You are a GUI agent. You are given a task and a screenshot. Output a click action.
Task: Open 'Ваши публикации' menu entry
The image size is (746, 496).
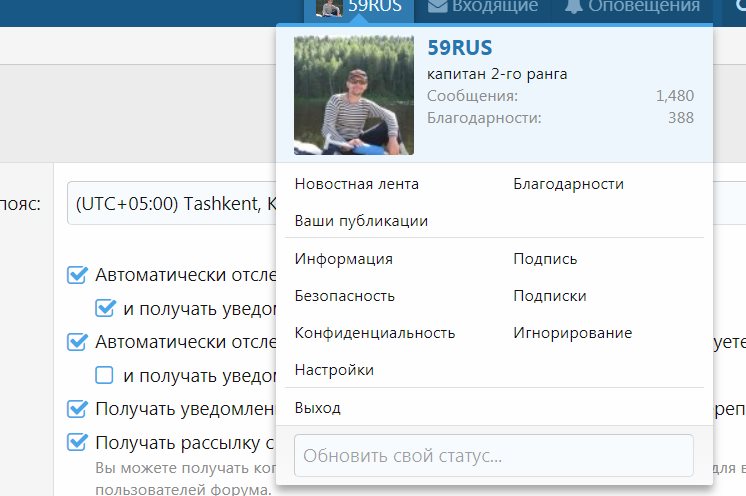(x=361, y=221)
